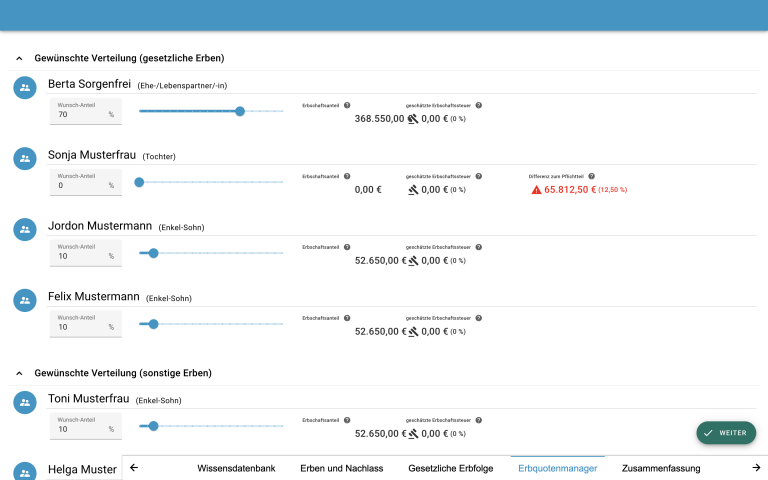Open geschätzte Erbschaftssteuer help icon for Berta

(478, 105)
